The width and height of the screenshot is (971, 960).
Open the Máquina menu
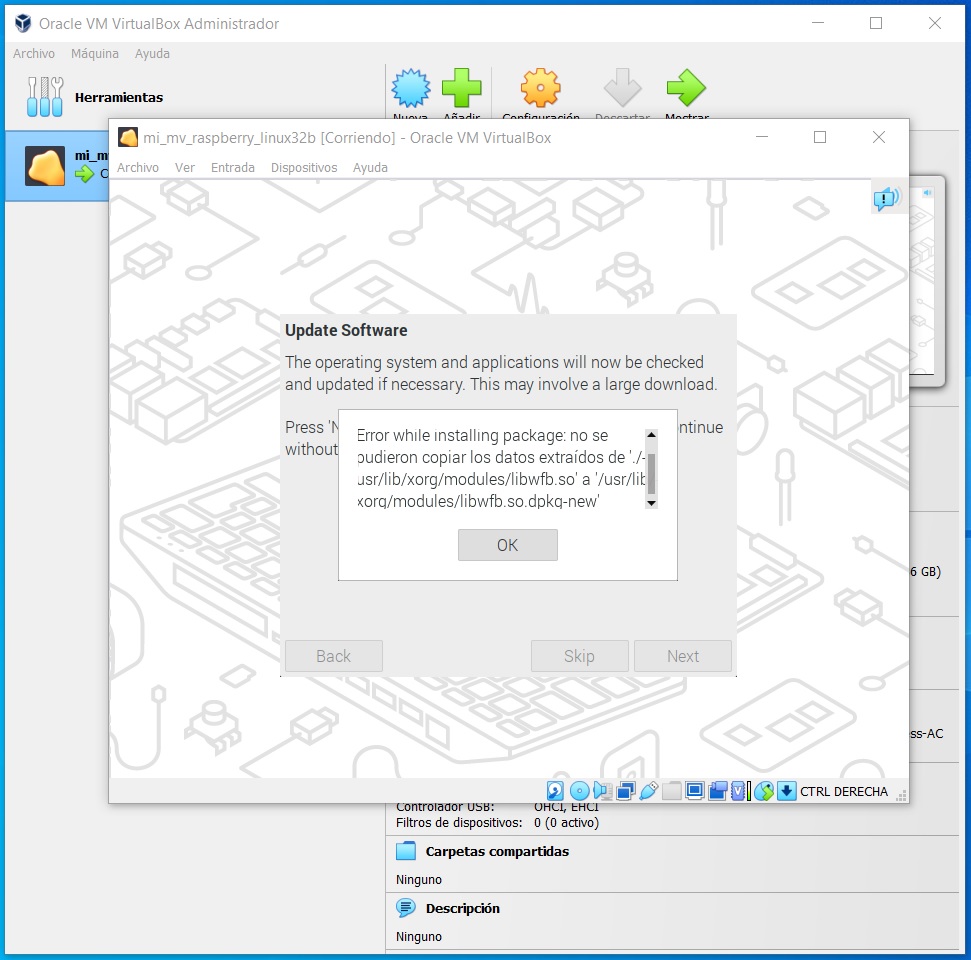coord(95,53)
